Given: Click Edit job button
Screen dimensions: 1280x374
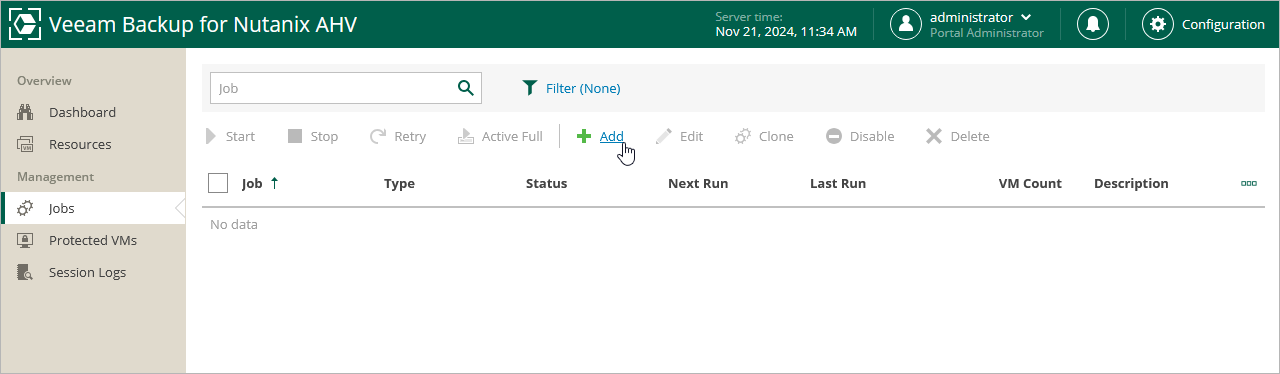Looking at the screenshot, I should 680,136.
